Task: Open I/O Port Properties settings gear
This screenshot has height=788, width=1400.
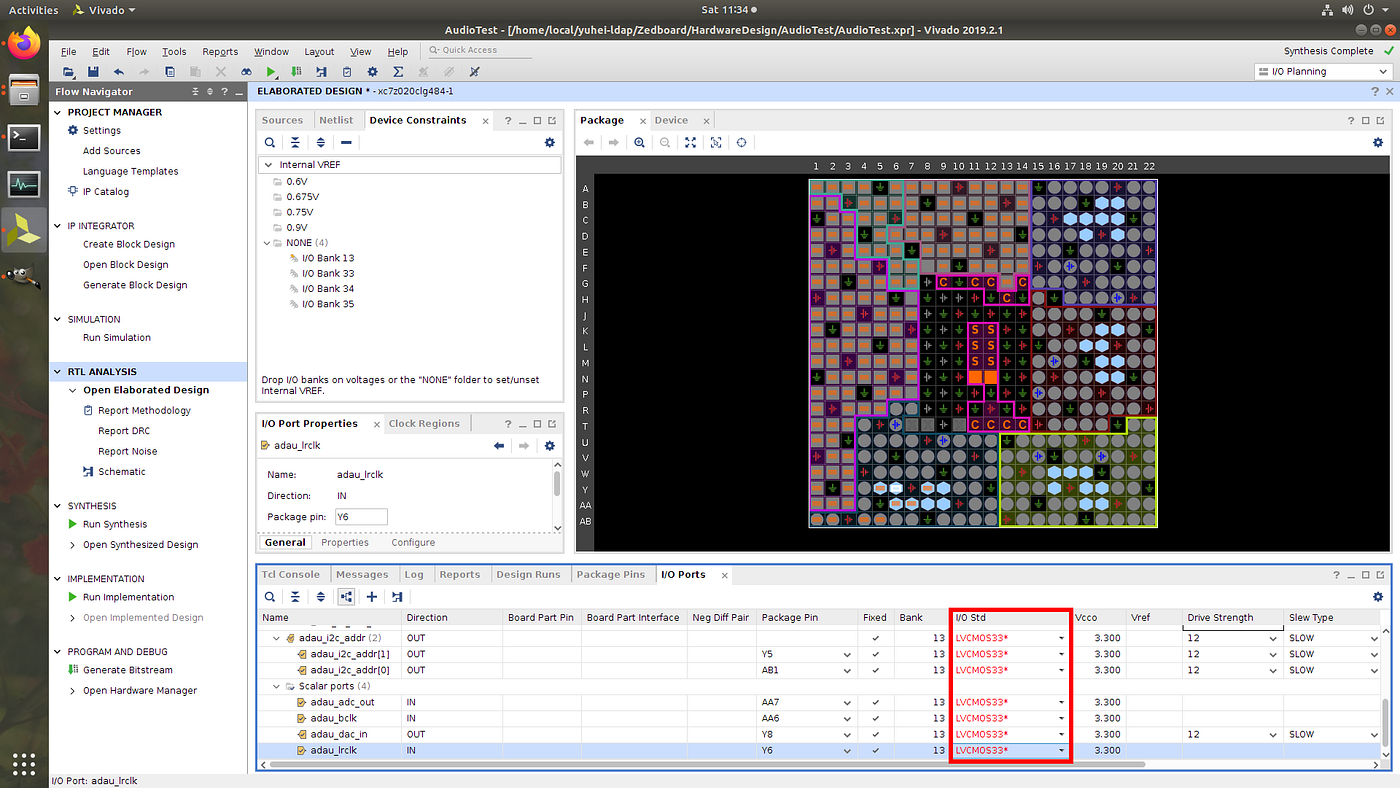Action: click(x=549, y=446)
